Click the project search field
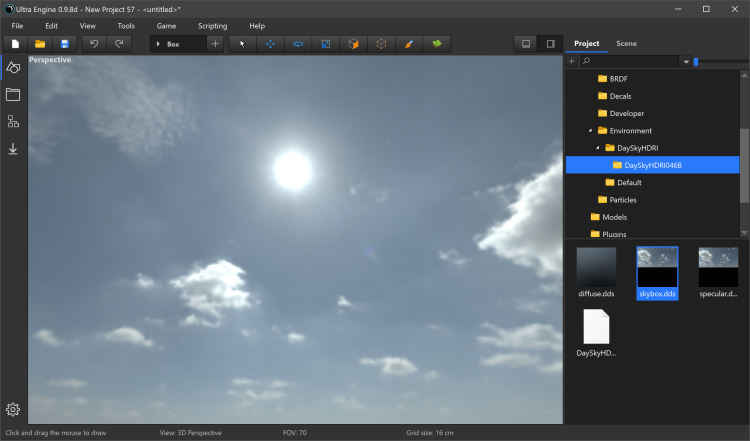This screenshot has width=750, height=441. coord(630,61)
